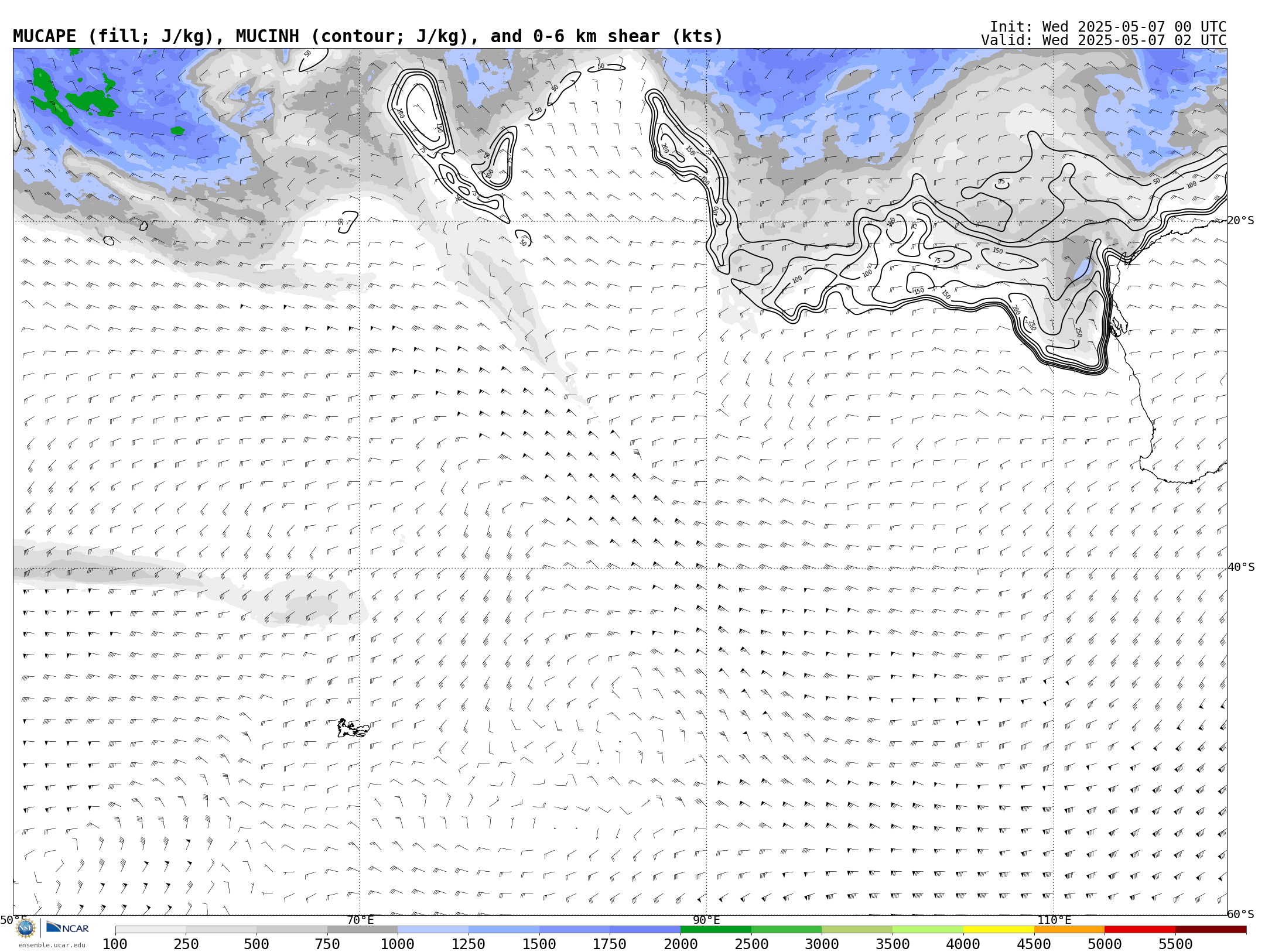The height and width of the screenshot is (952, 1265).
Task: Click the ensemble.ucar.edu text
Action: [52, 945]
